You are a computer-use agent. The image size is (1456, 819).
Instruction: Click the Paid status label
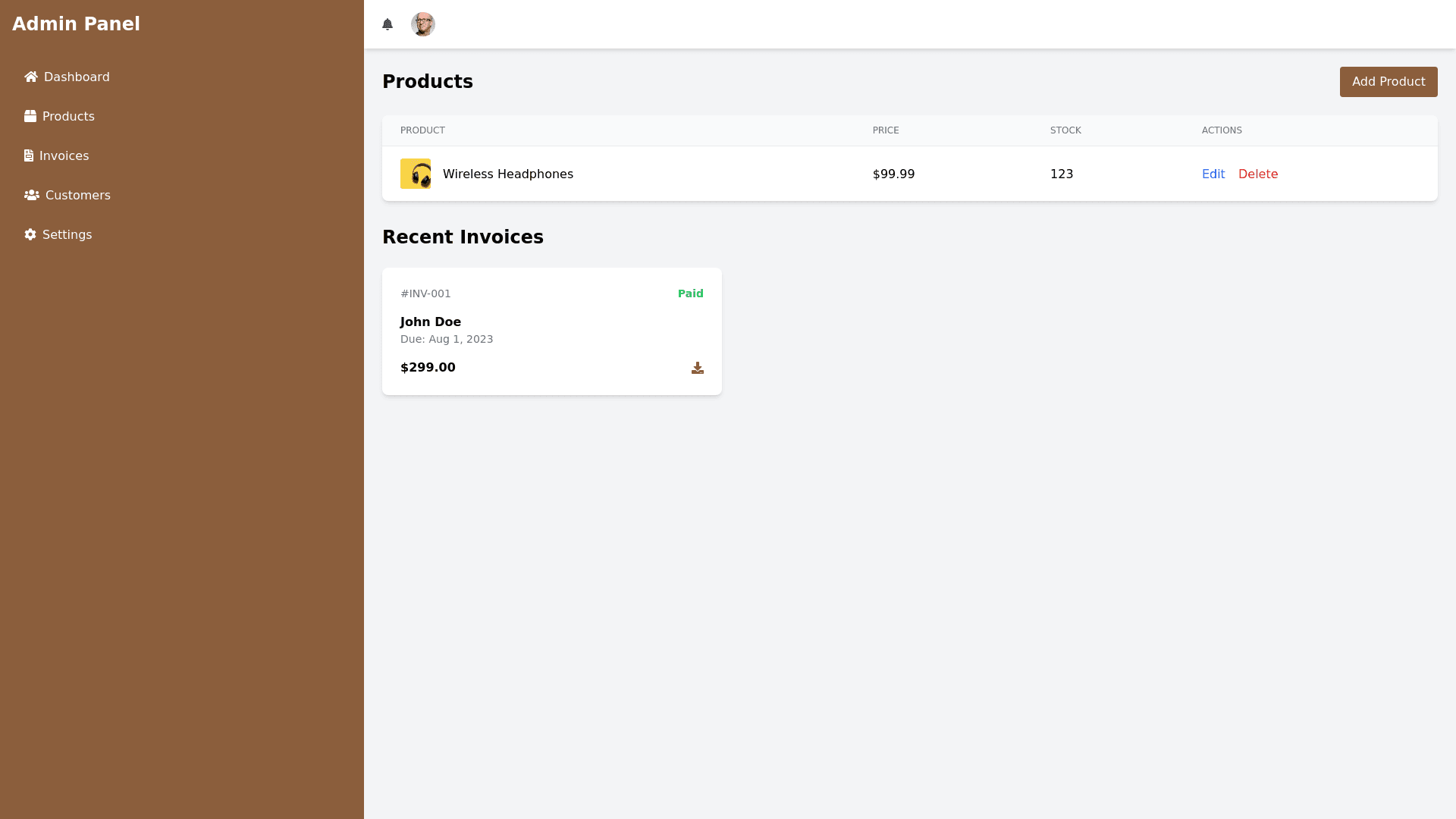coord(690,293)
